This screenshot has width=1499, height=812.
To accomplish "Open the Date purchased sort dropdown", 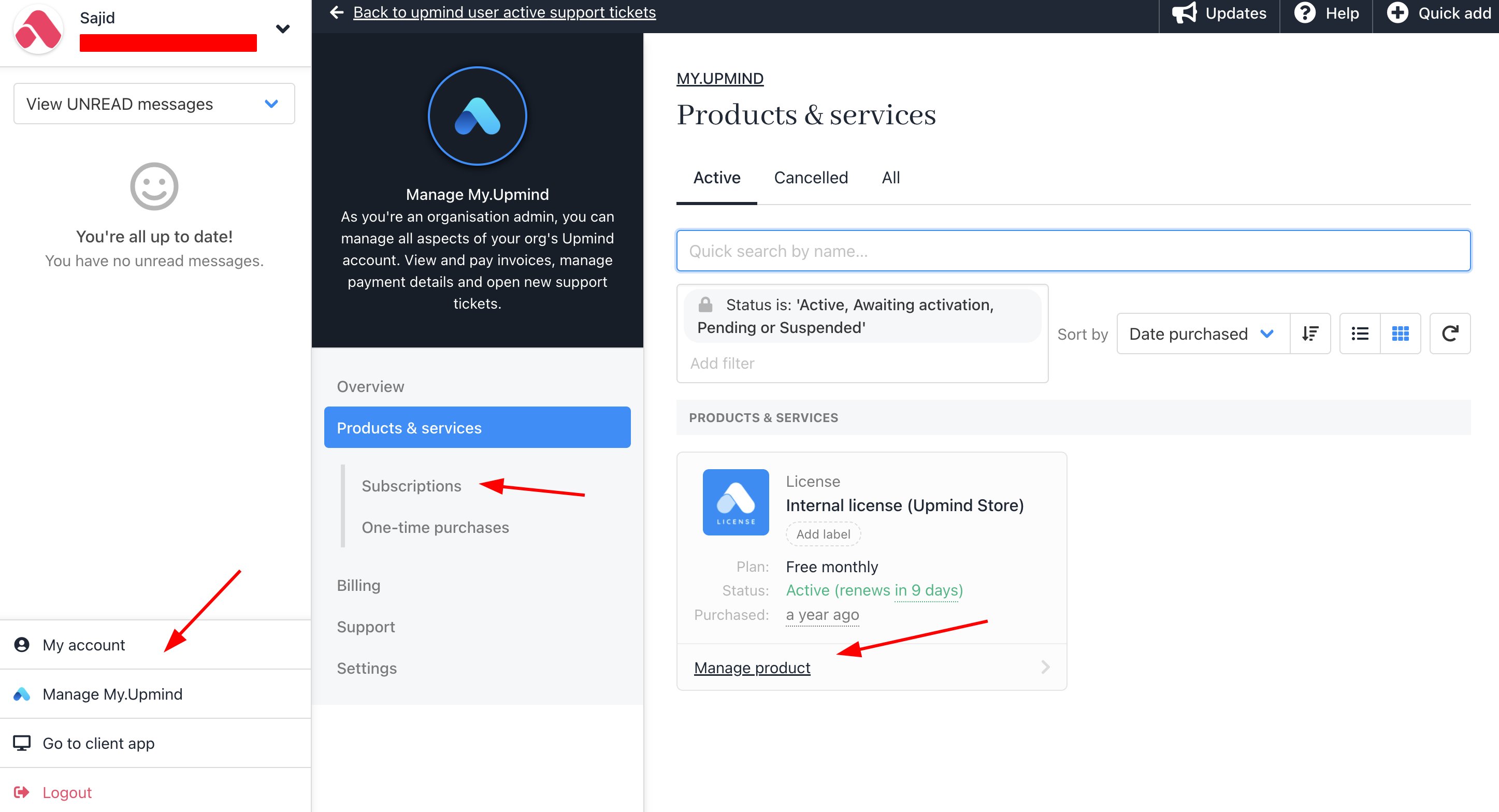I will (x=1203, y=334).
